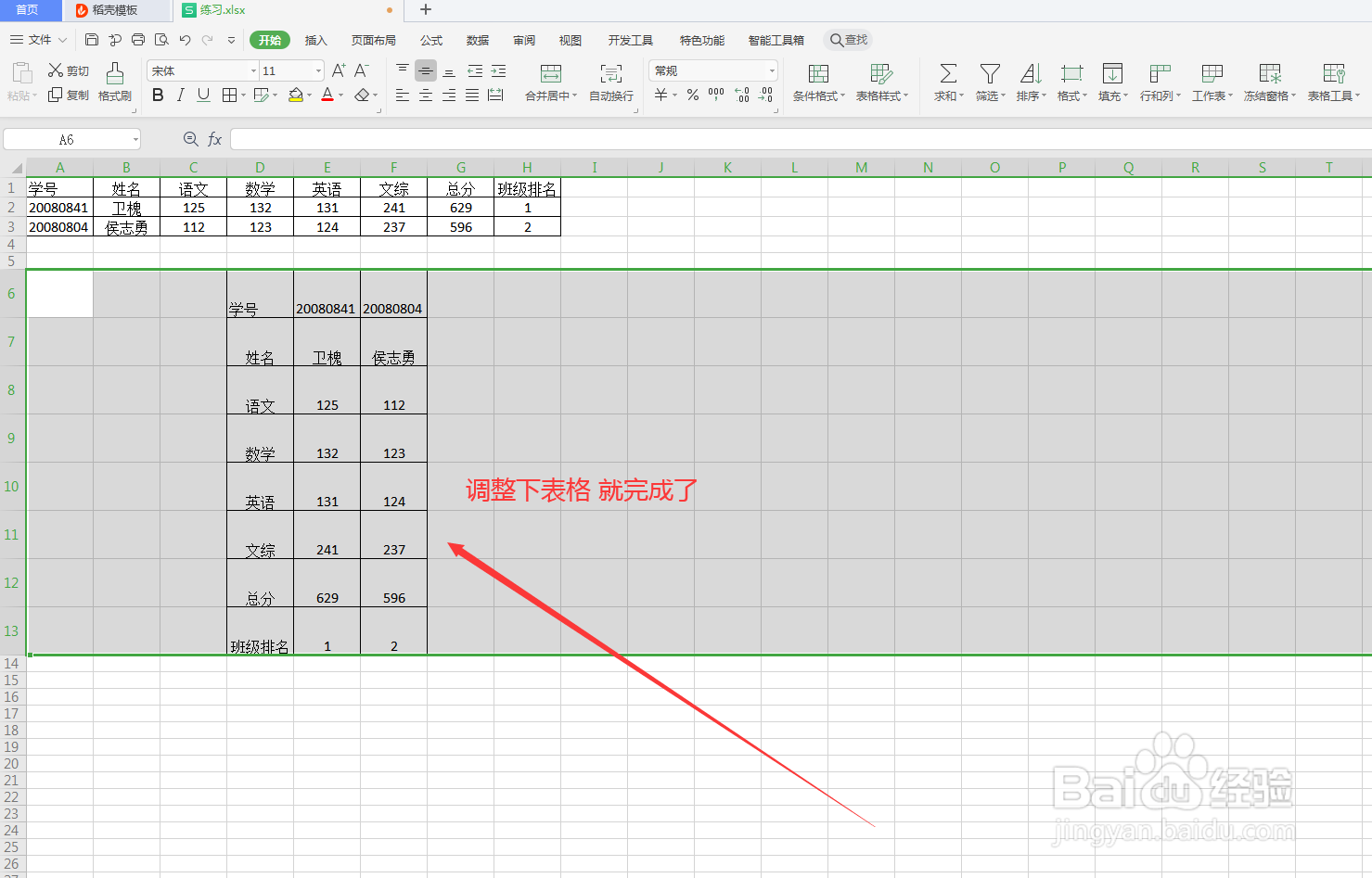
Task: Expand the quick access toolbar customize arrow
Action: click(231, 40)
